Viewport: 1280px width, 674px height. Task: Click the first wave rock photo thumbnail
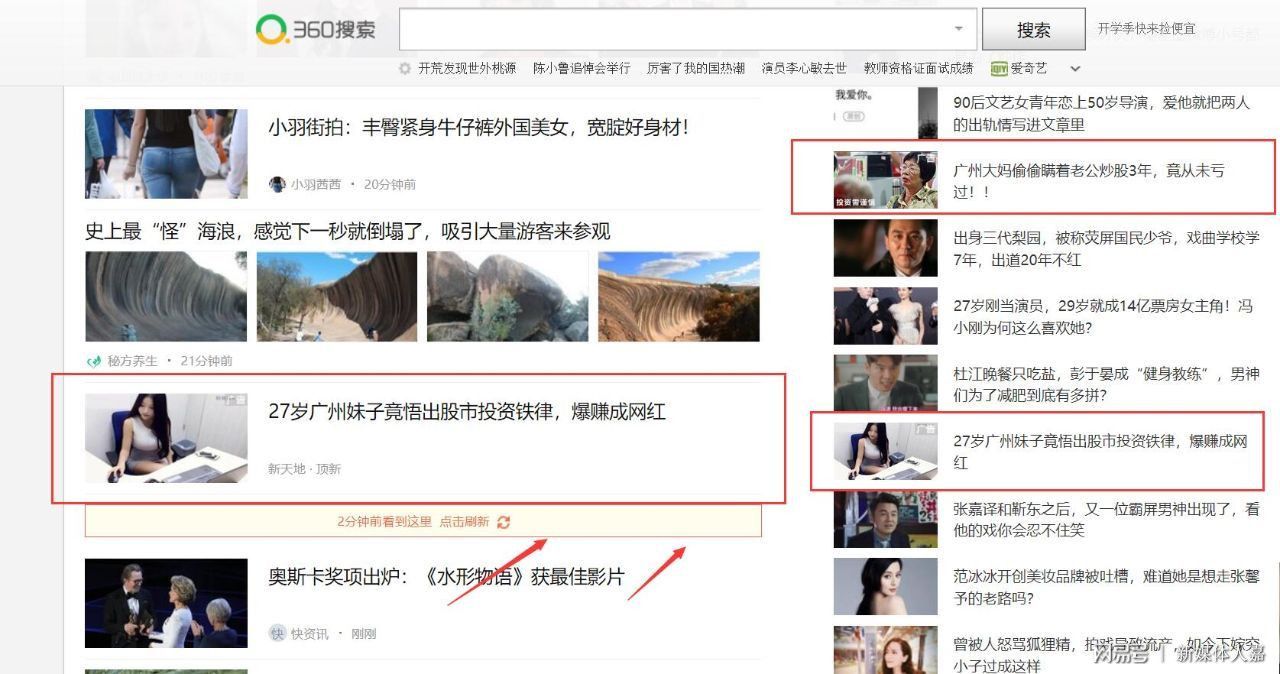(165, 295)
